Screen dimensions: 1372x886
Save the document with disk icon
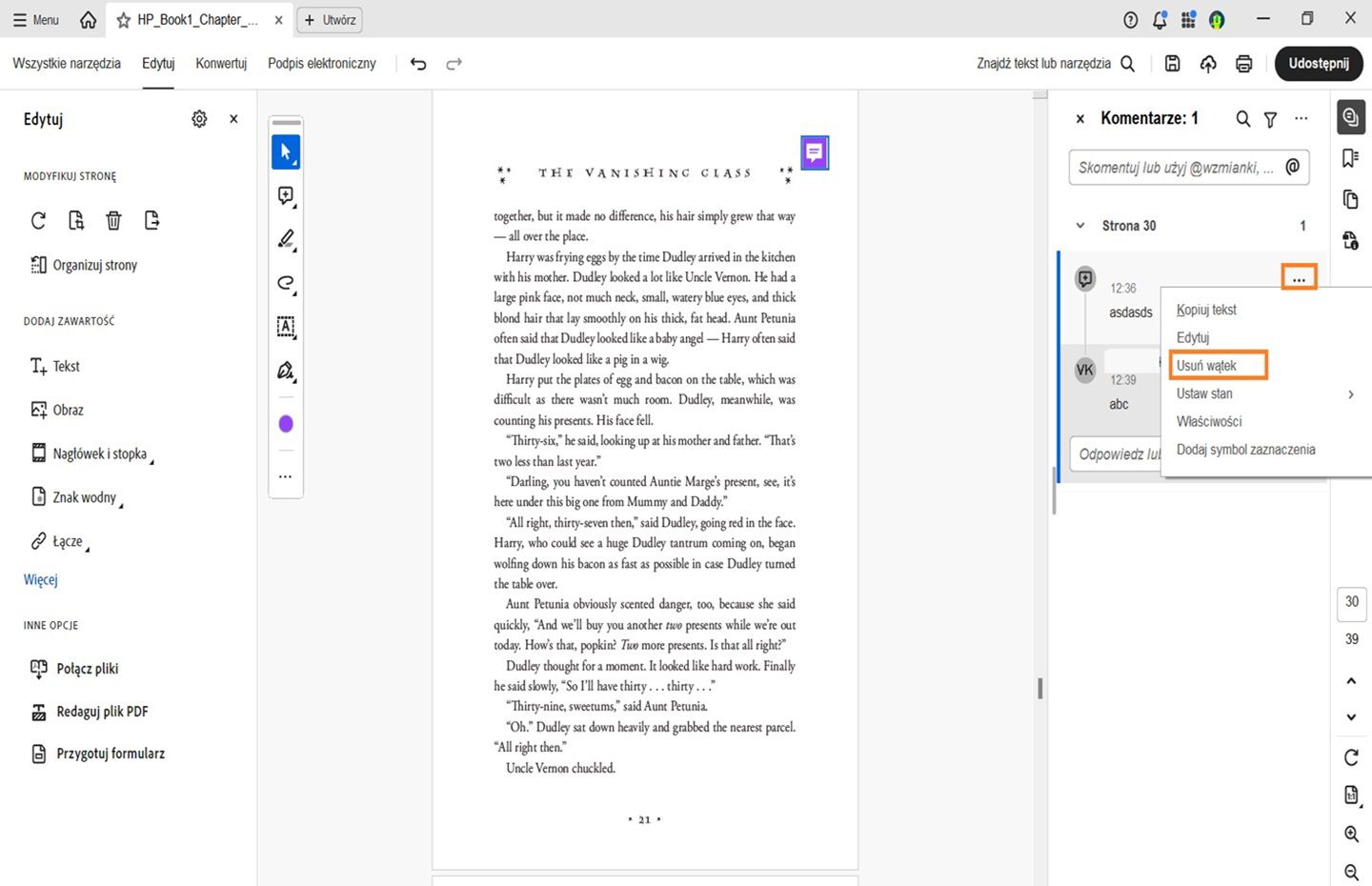(x=1173, y=64)
